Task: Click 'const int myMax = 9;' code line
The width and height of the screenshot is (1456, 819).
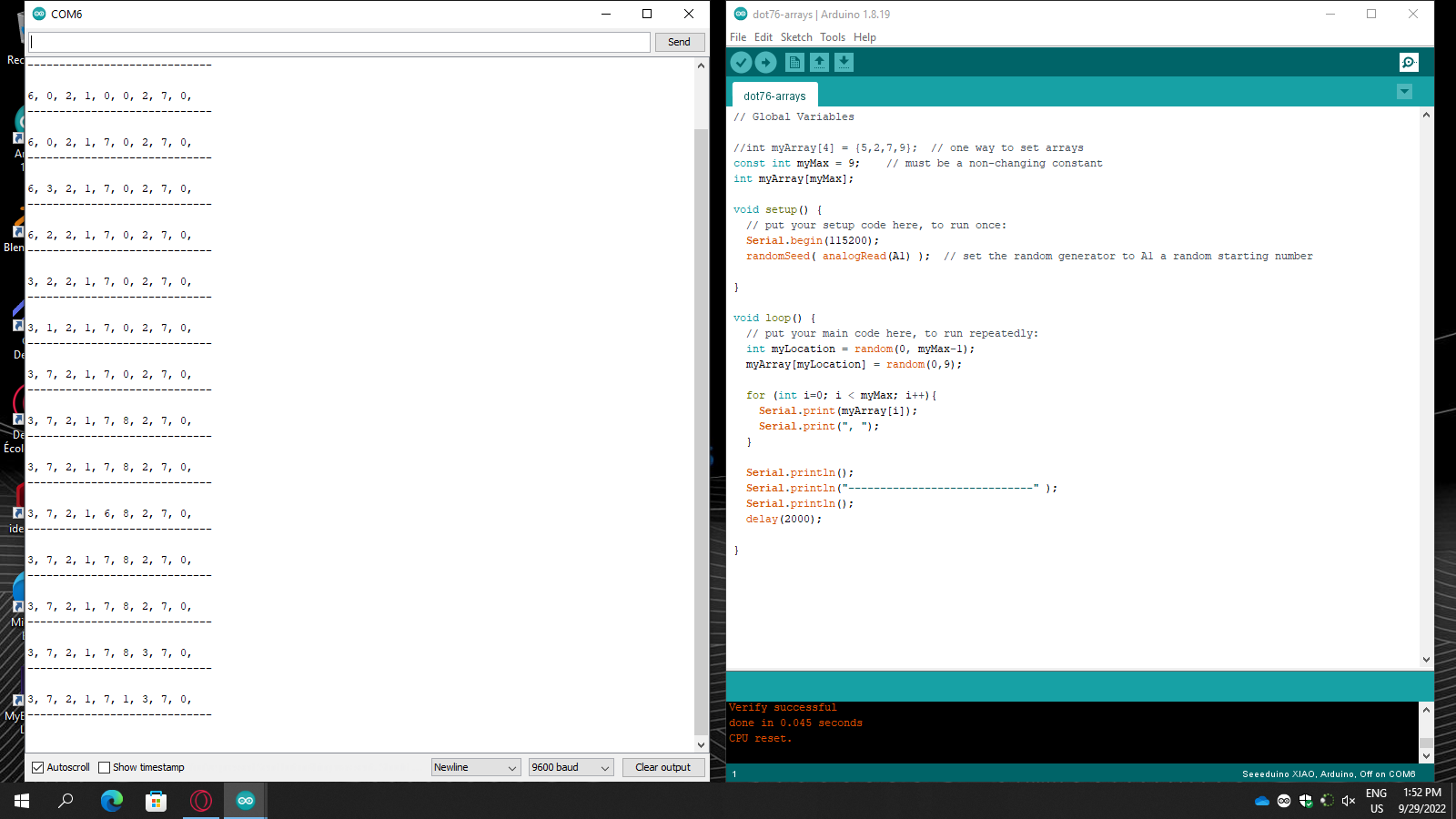Action: click(x=796, y=163)
